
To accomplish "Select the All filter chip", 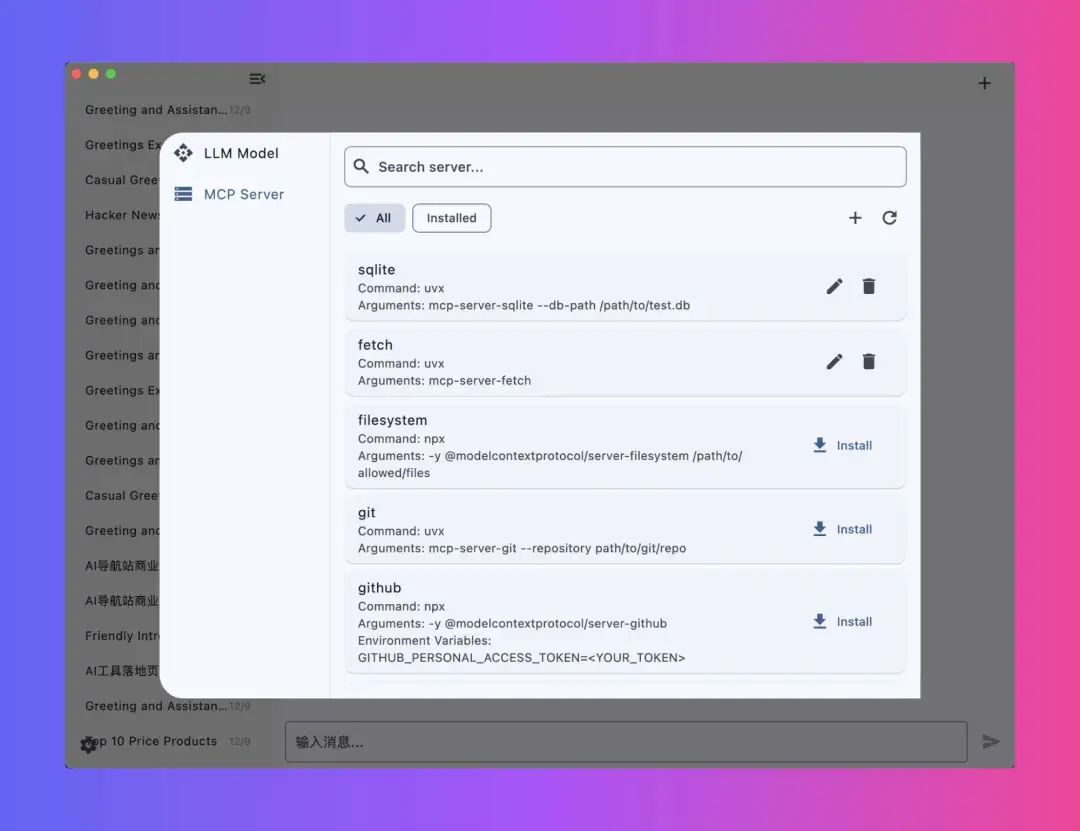I will pyautogui.click(x=375, y=218).
